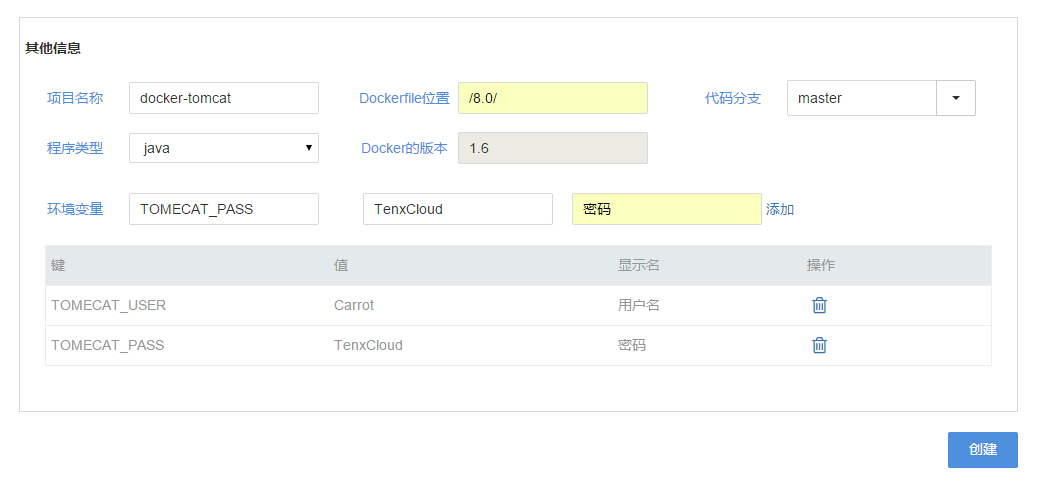Click the 程序类型 label
The width and height of the screenshot is (1042, 482).
pyautogui.click(x=75, y=148)
